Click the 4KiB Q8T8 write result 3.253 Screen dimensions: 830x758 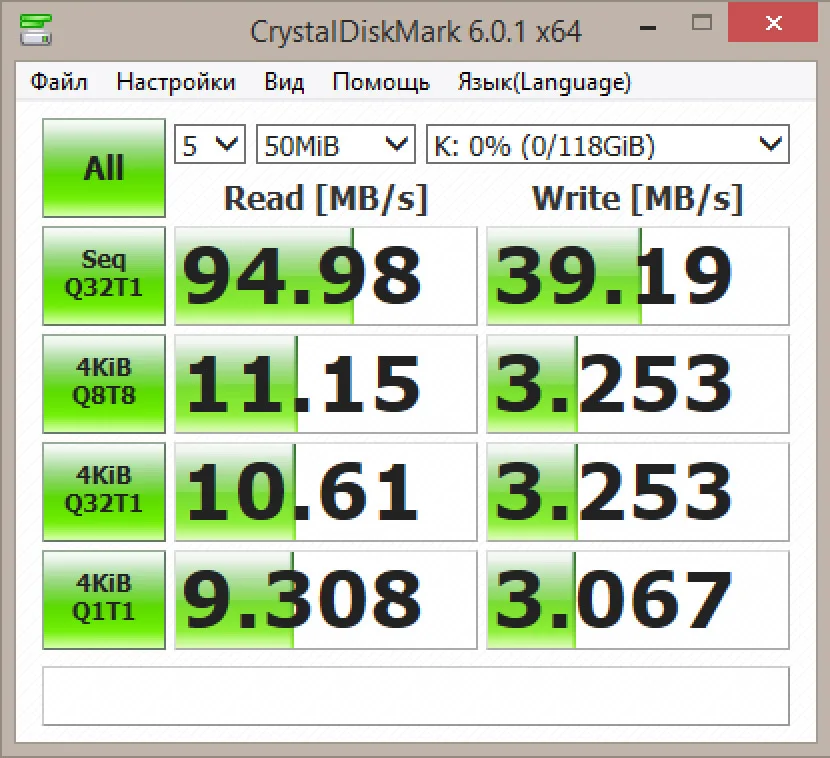pos(638,384)
